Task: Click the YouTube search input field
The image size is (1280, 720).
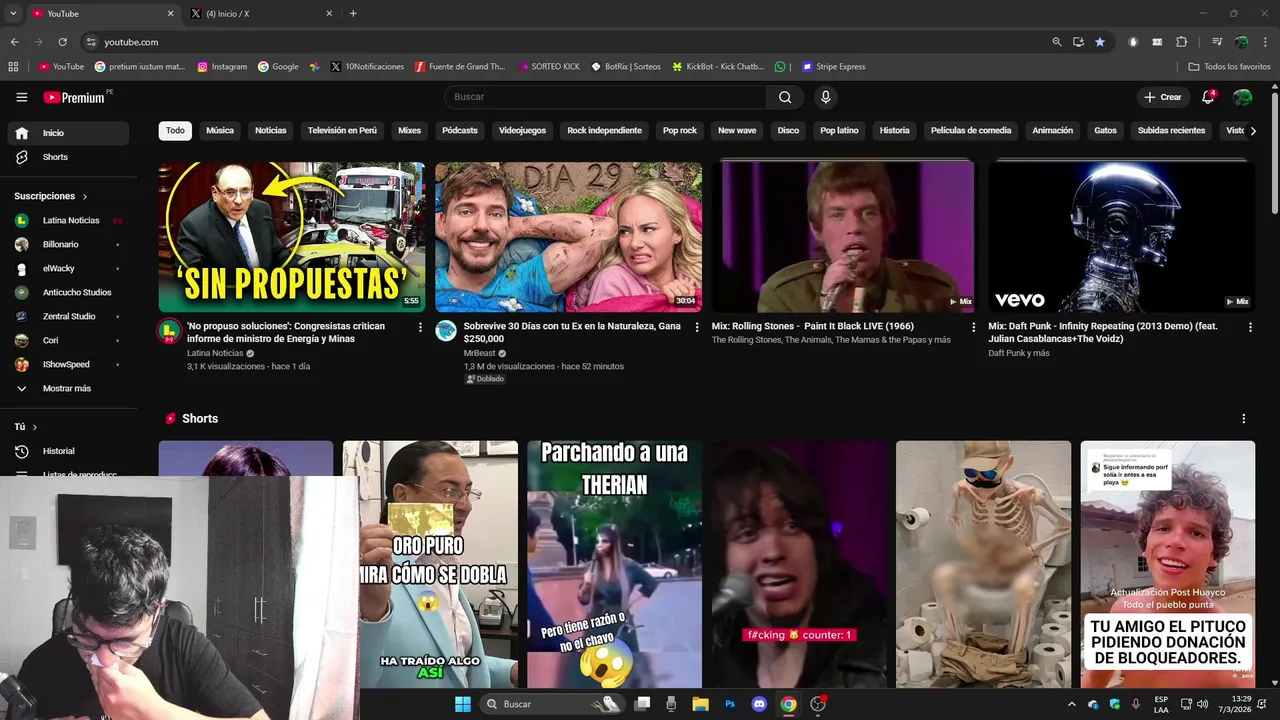Action: 605,97
